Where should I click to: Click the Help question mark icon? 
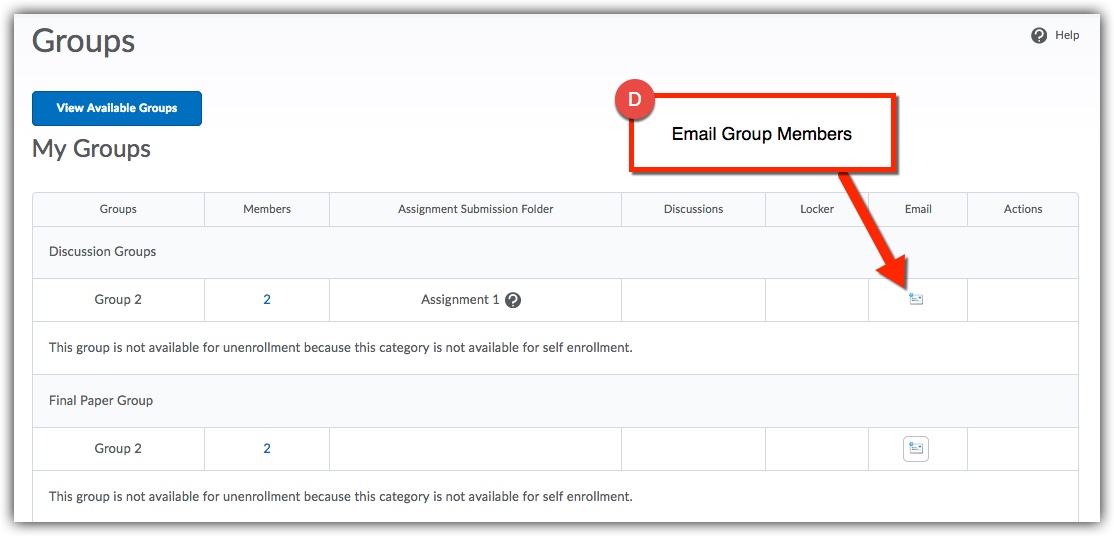pos(1038,35)
